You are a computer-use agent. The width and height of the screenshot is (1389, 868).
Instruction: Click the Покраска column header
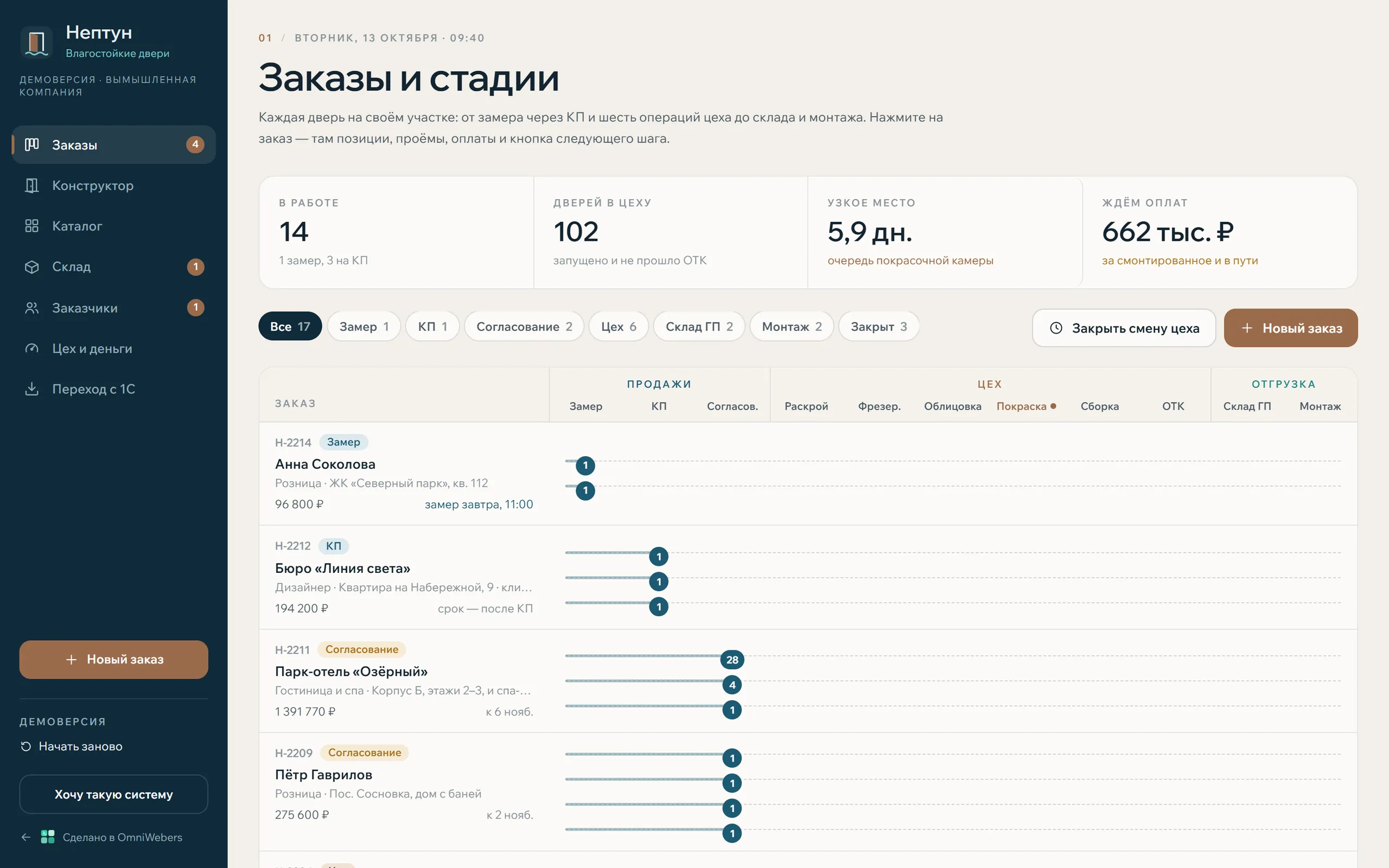[1026, 406]
